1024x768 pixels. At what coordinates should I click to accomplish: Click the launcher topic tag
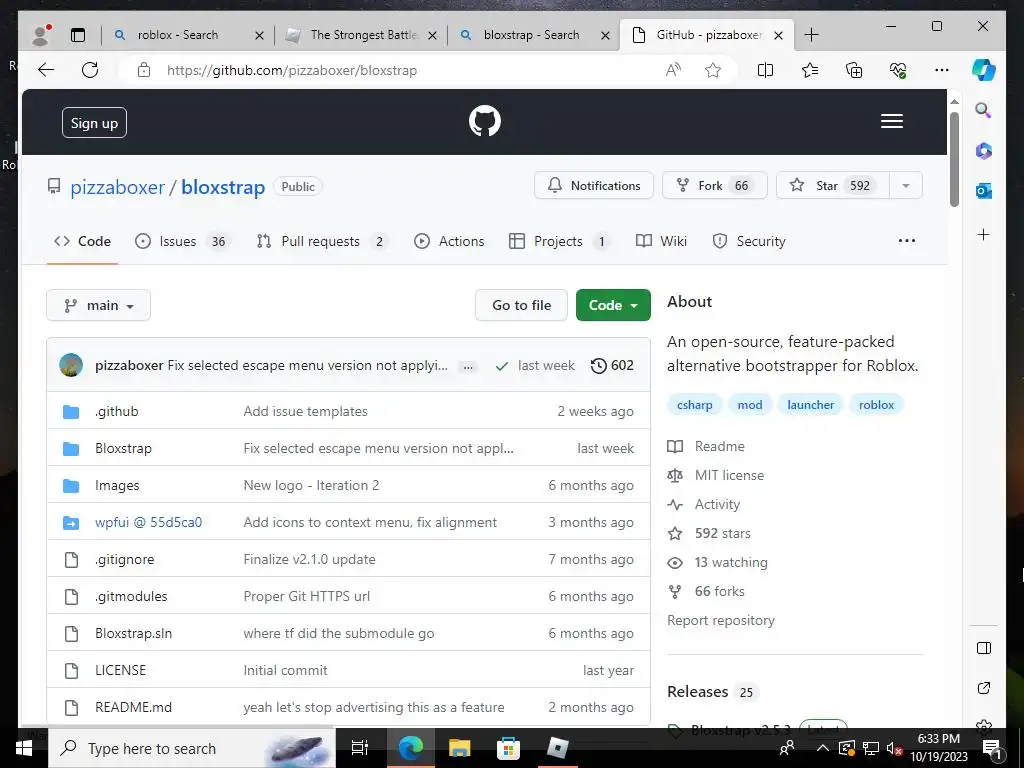810,405
